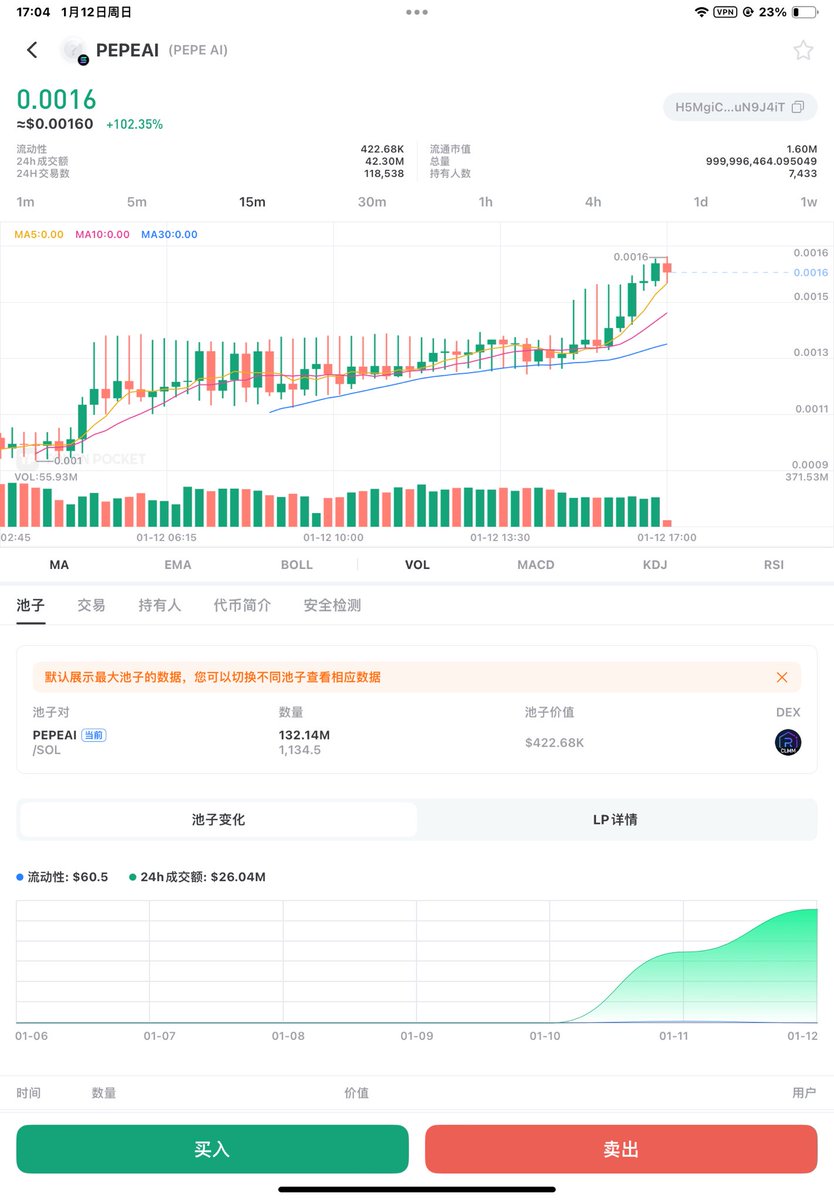Screen dimensions: 834x1200
Task: Click the 当前 pool badge
Action: click(x=93, y=735)
